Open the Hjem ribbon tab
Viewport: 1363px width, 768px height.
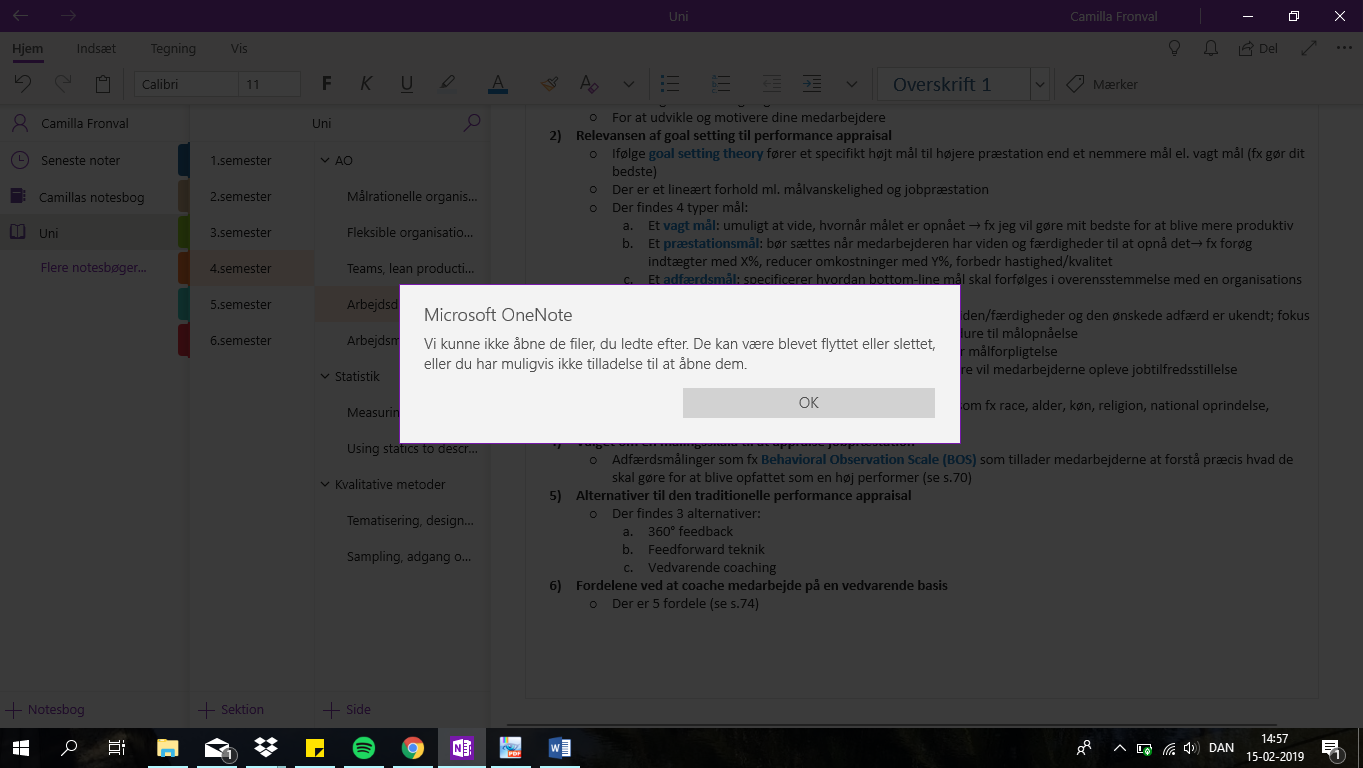pyautogui.click(x=28, y=48)
